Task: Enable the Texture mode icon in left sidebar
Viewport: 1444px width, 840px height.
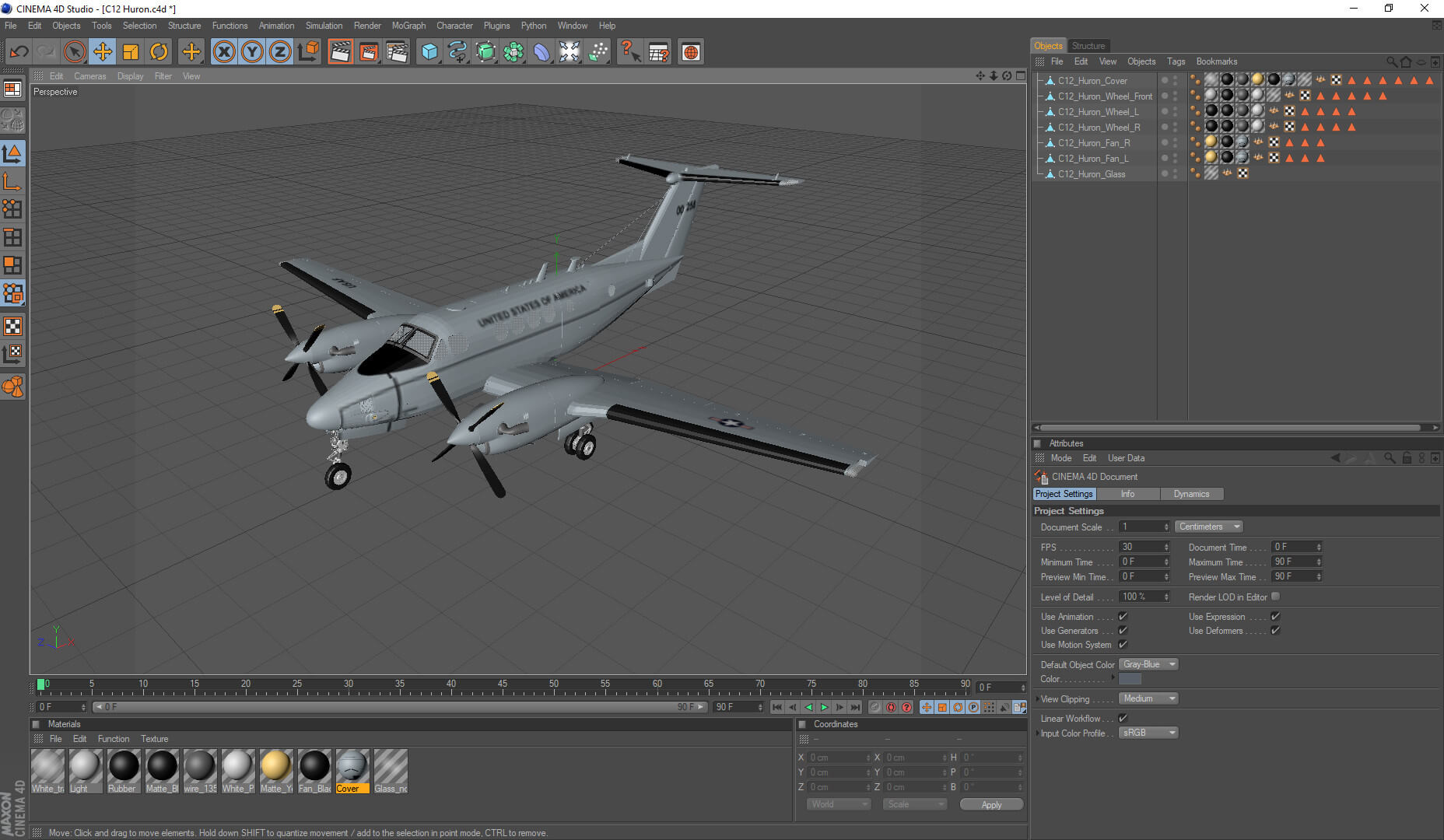Action: [x=12, y=326]
